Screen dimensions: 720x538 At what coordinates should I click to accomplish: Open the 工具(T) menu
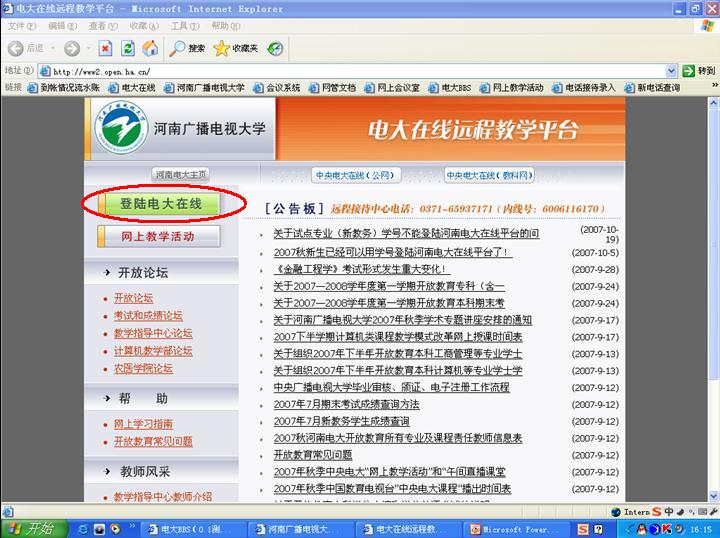coord(185,25)
